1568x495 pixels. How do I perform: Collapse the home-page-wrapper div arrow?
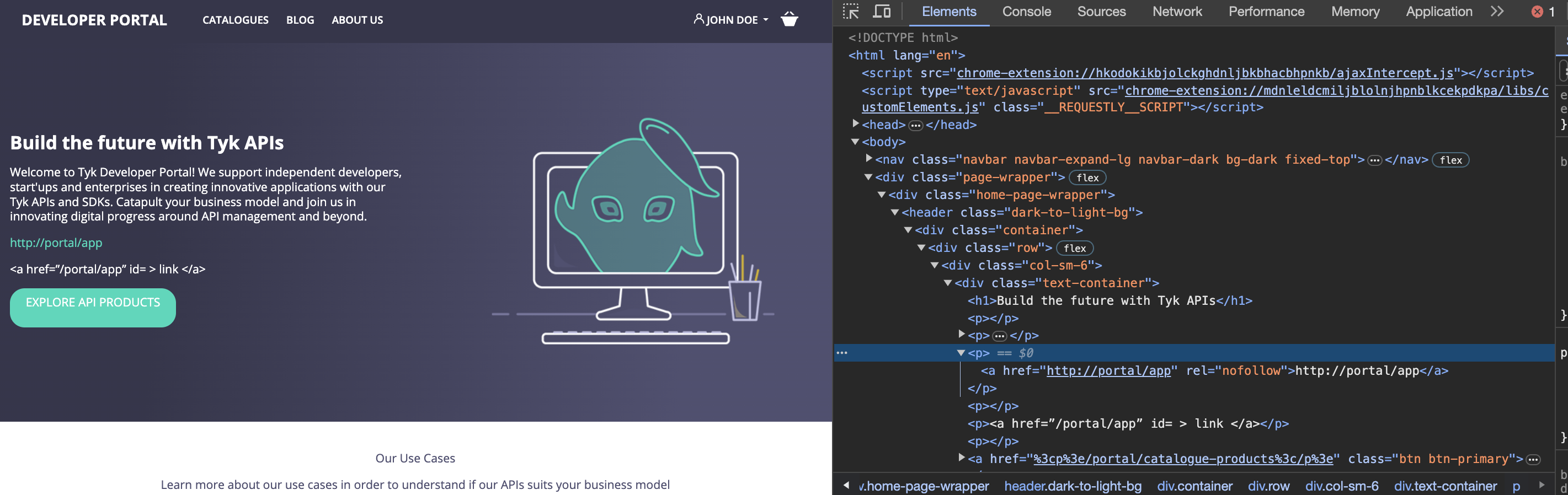pos(882,195)
